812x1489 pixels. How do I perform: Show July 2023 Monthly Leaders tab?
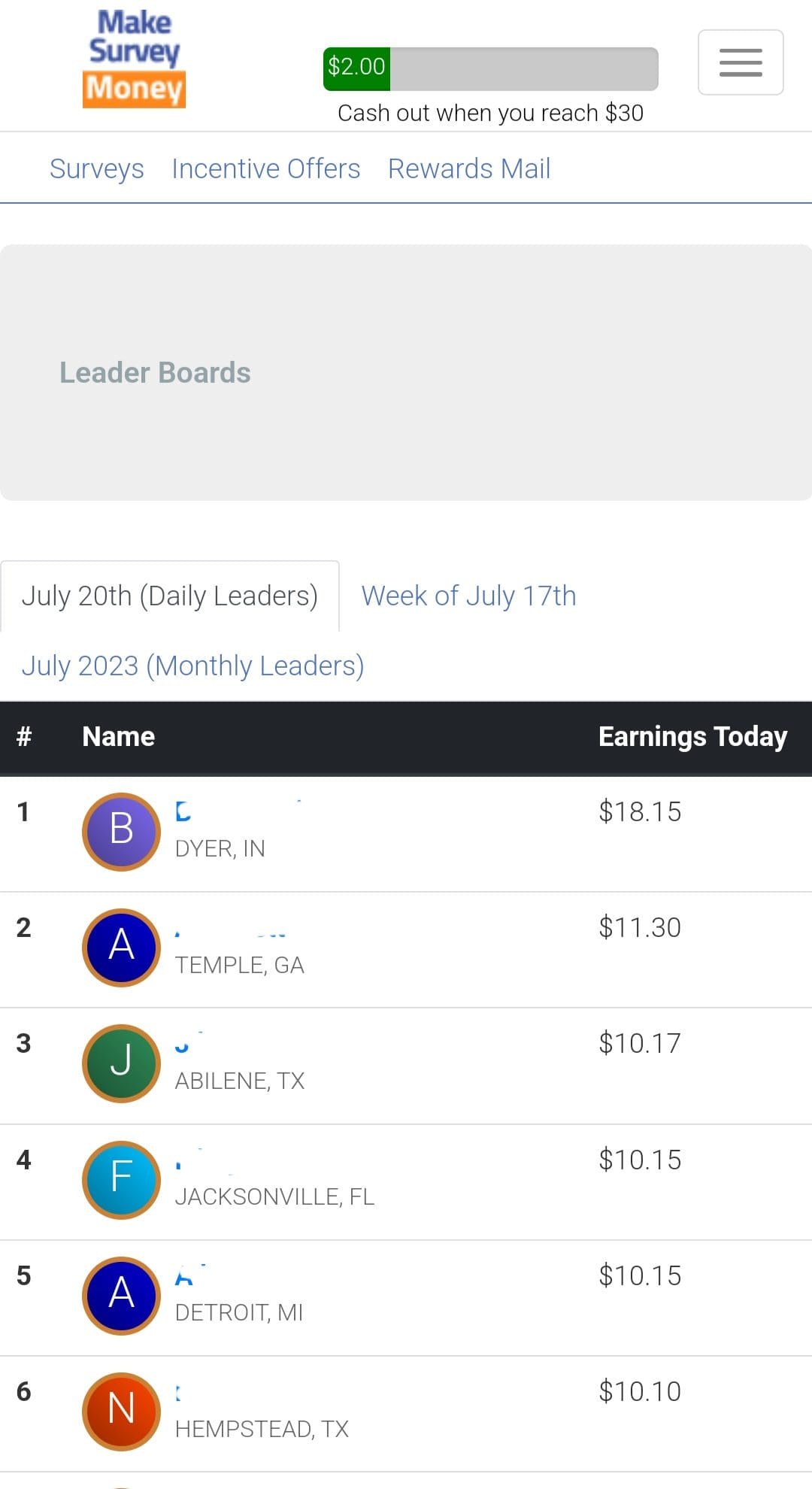click(192, 666)
